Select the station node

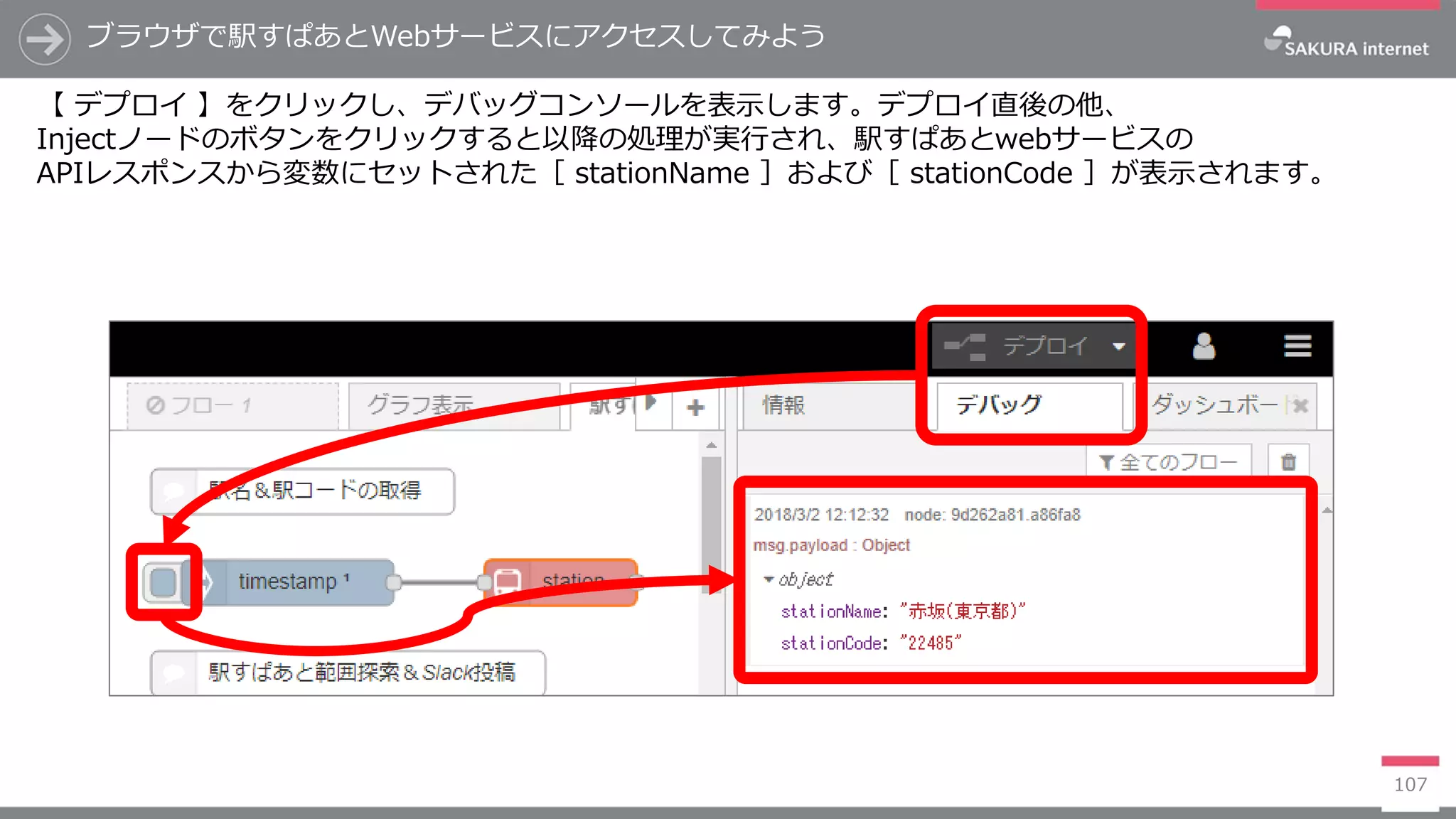pyautogui.click(x=560, y=582)
